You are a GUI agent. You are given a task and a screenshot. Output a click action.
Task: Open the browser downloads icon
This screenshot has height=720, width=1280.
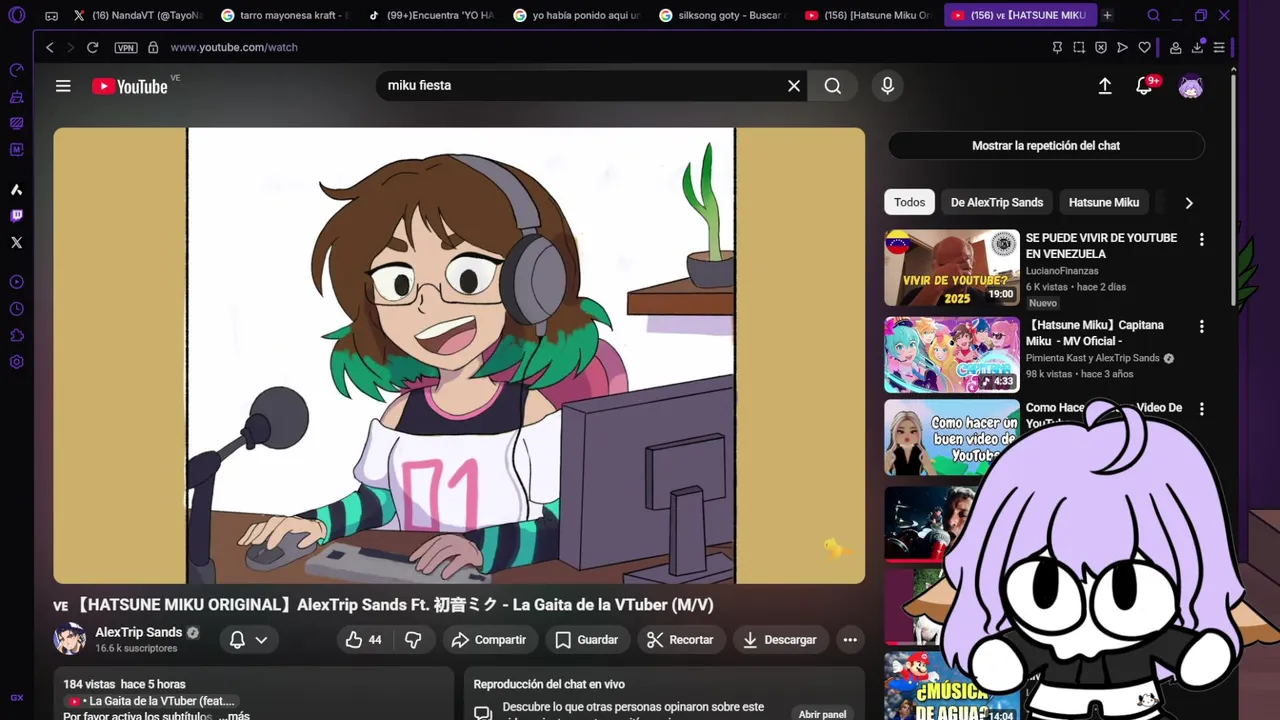pos(1197,47)
